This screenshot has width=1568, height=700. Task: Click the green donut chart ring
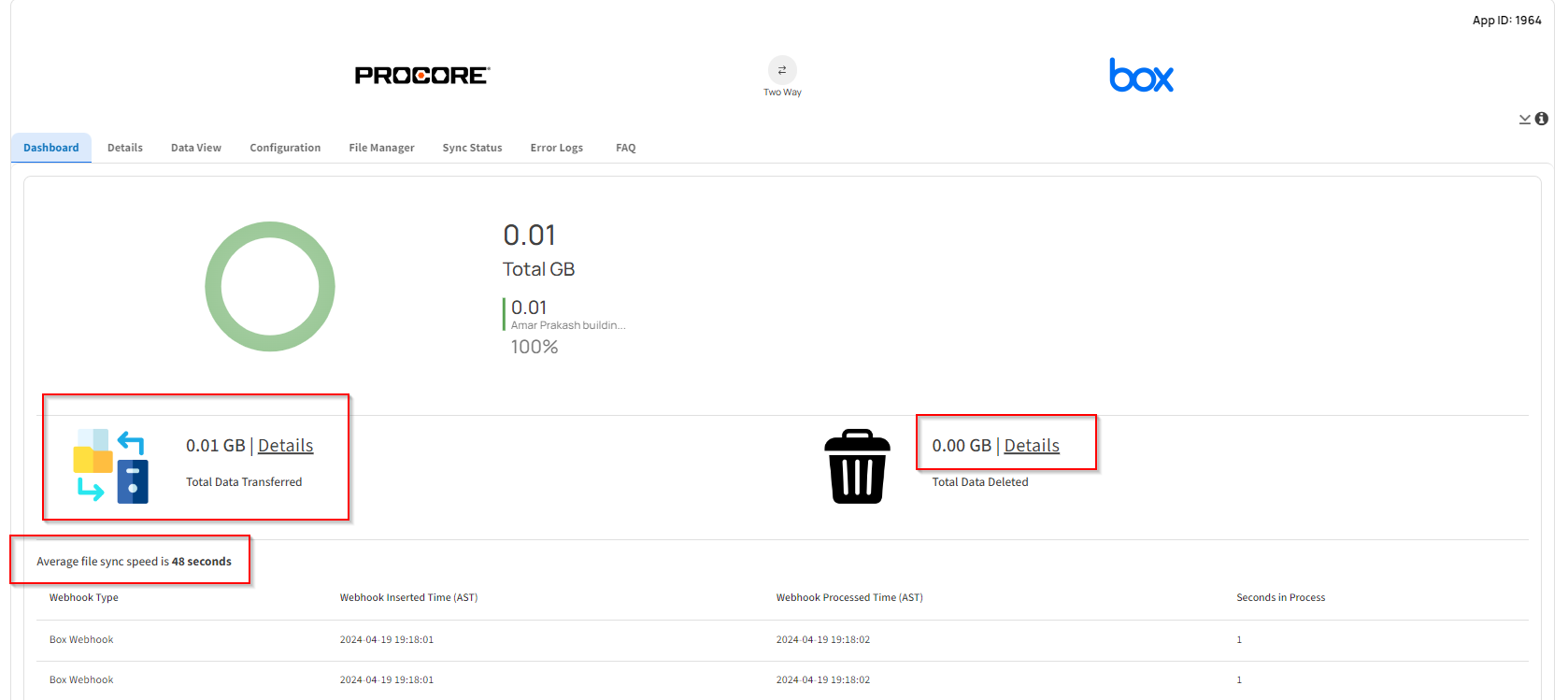[x=270, y=228]
